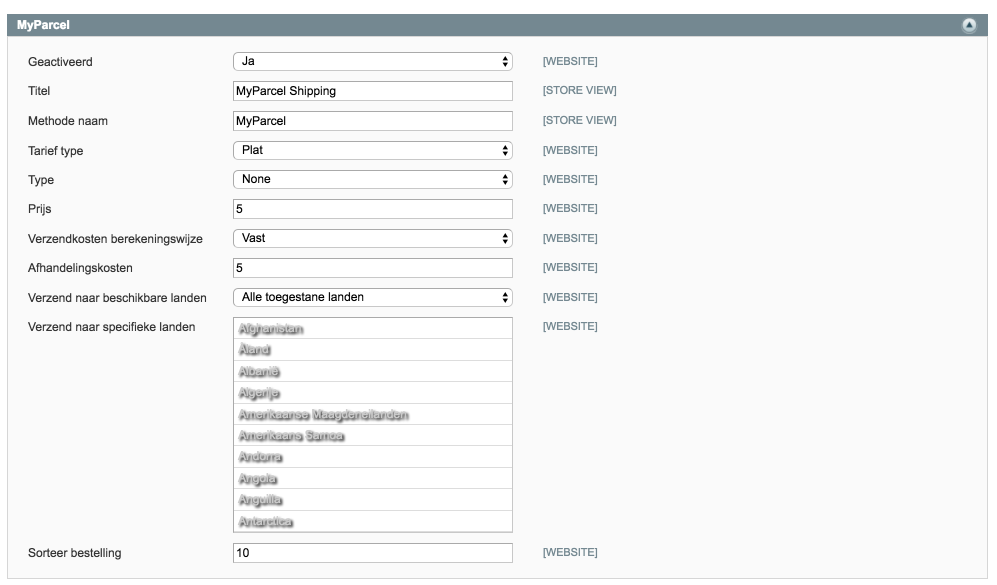This screenshot has height=585, width=997.
Task: Click the [WEBSITE] scope label beside Sorteer bestelling
Action: click(570, 552)
